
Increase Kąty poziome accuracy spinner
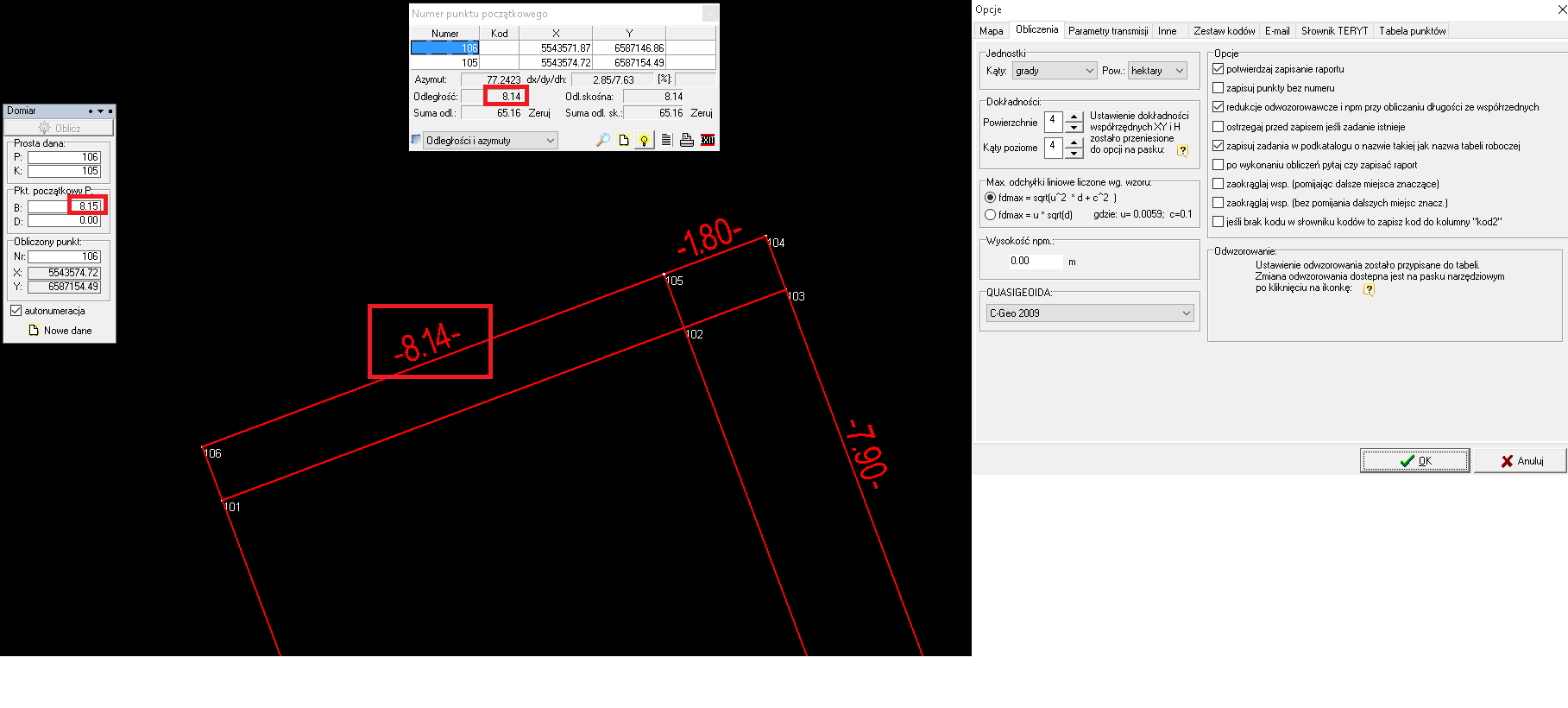click(1074, 142)
